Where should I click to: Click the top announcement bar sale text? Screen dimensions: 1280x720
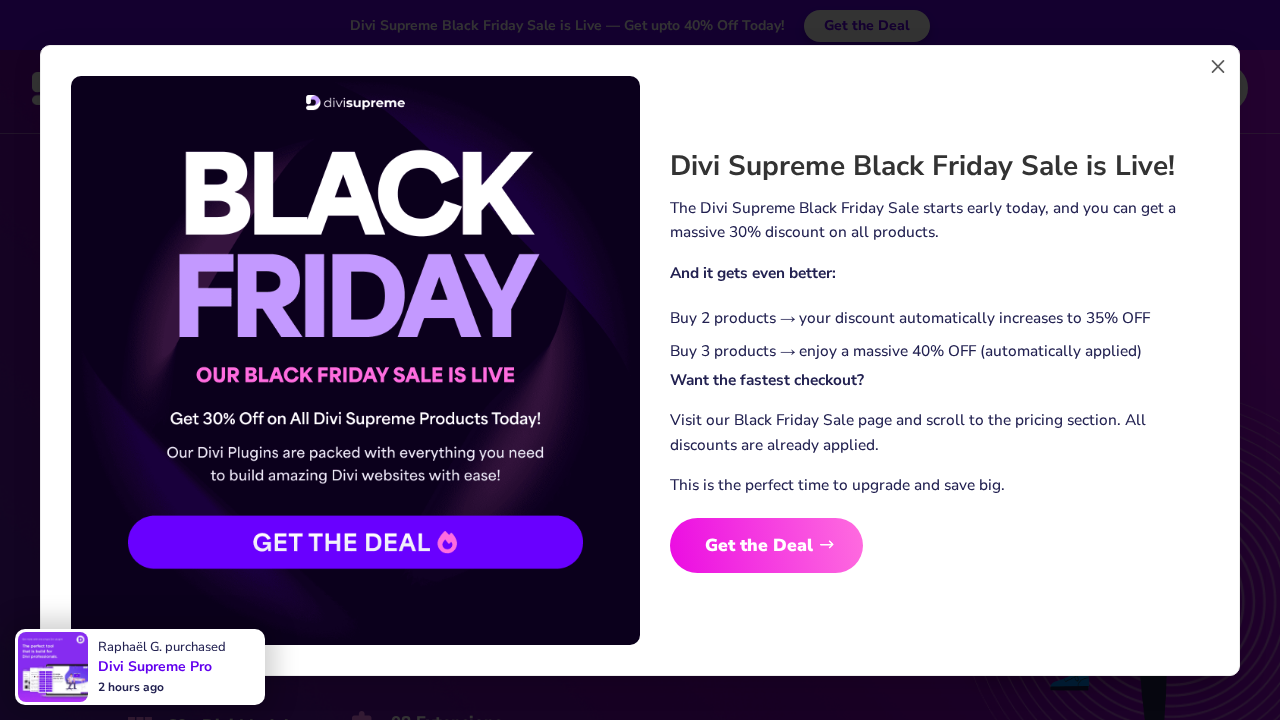click(x=567, y=26)
